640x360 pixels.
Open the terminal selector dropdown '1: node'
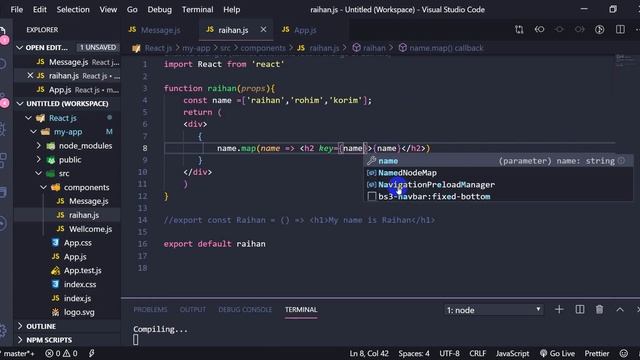(x=493, y=310)
